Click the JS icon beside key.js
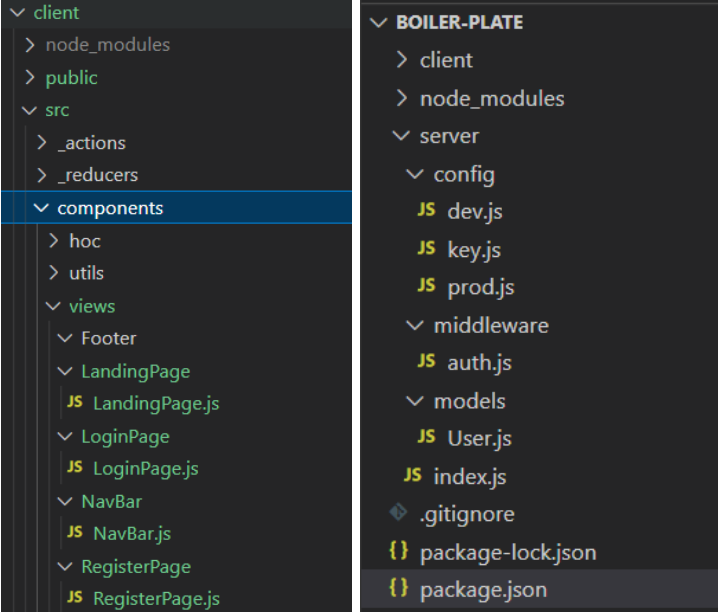Image resolution: width=720 pixels, height=614 pixels. [x=426, y=248]
